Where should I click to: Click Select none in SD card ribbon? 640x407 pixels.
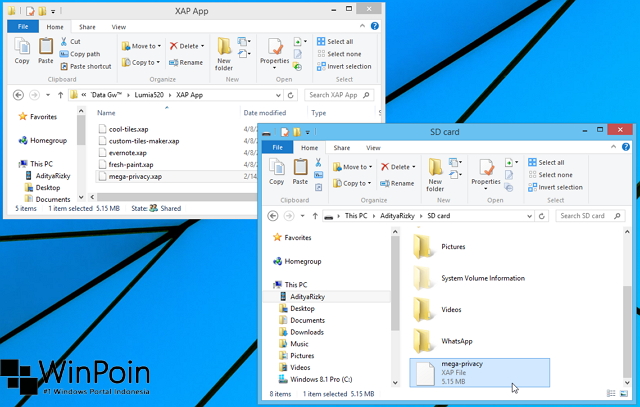click(x=550, y=175)
